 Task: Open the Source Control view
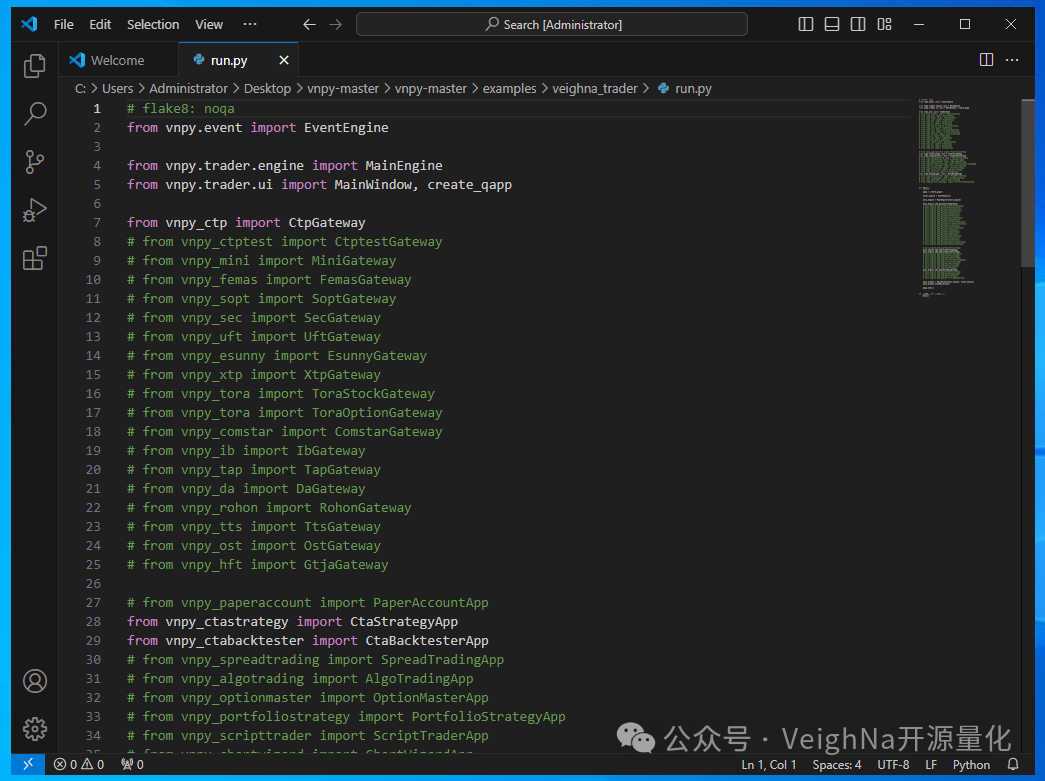[35, 162]
